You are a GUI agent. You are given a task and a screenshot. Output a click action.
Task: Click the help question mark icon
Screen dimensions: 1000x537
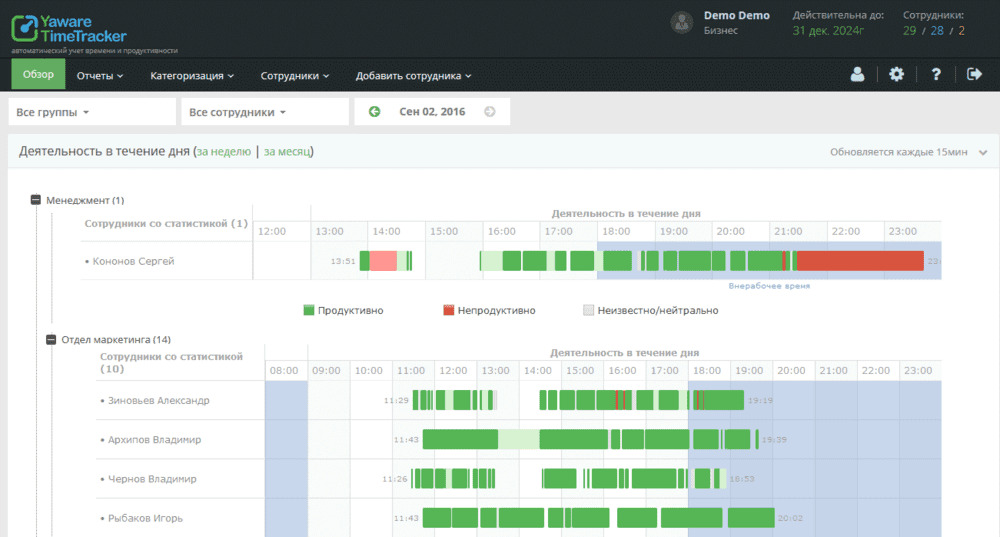(936, 74)
